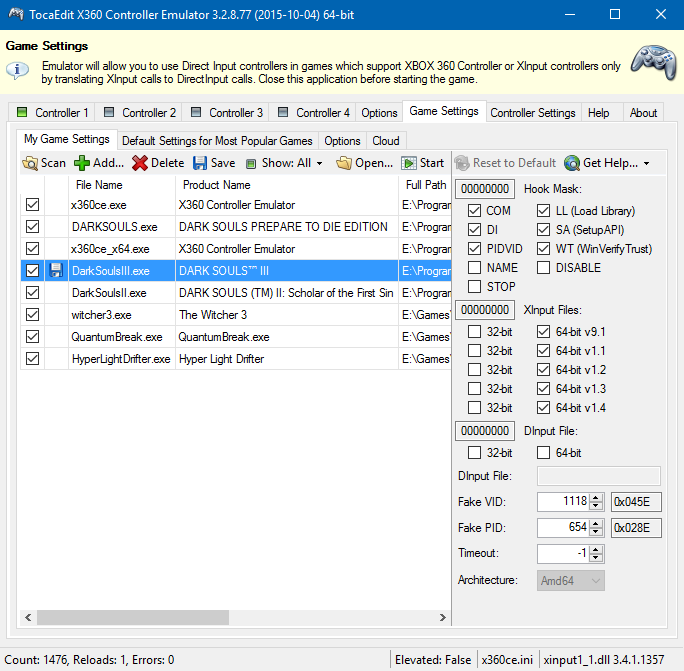Click the Save floppy disk icon in toolbar

[200, 163]
